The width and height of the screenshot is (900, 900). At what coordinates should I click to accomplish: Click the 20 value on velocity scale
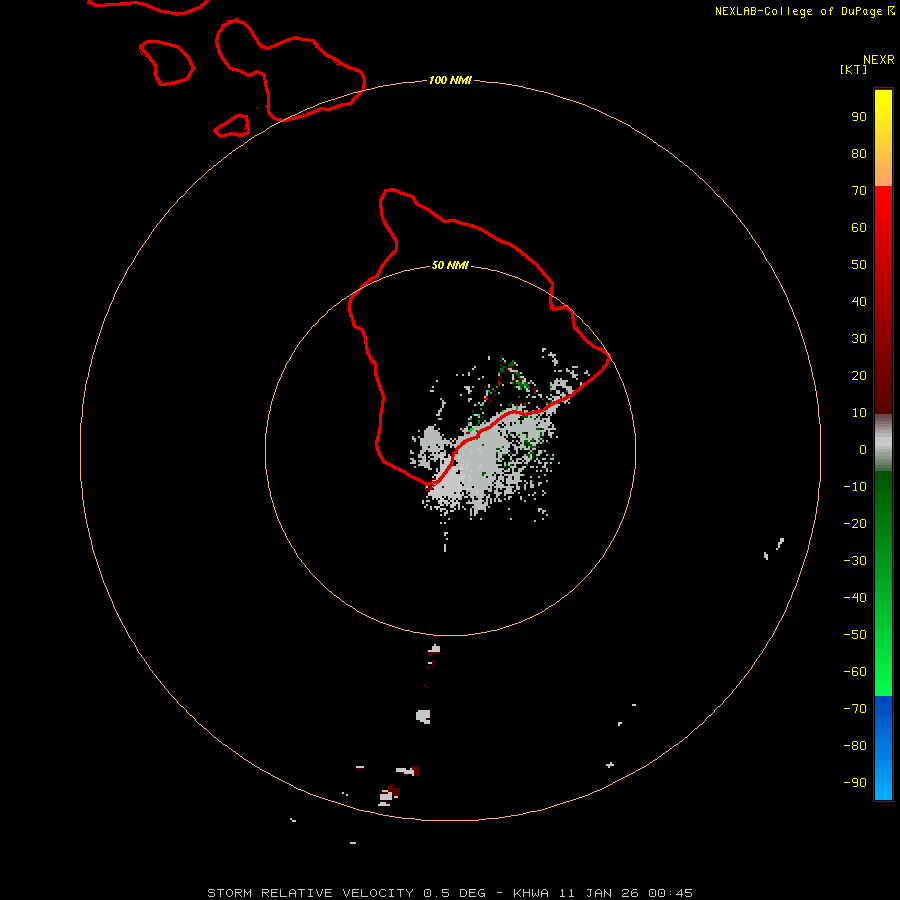click(859, 375)
